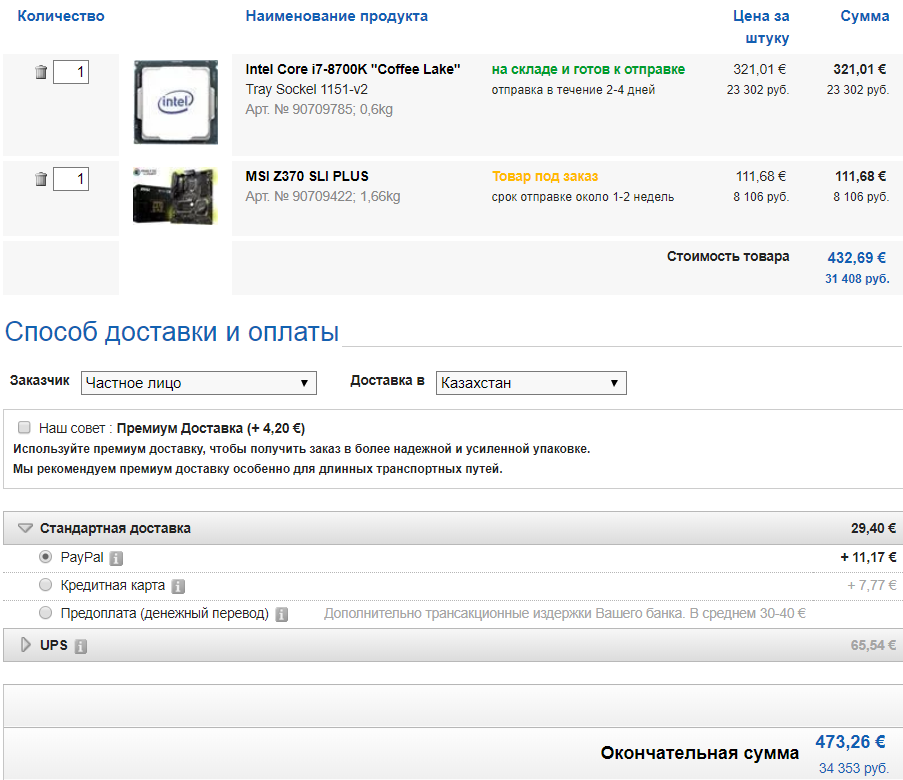Remove MSI Z370 SLI PLUS with trash icon
903x780 pixels.
(x=41, y=179)
